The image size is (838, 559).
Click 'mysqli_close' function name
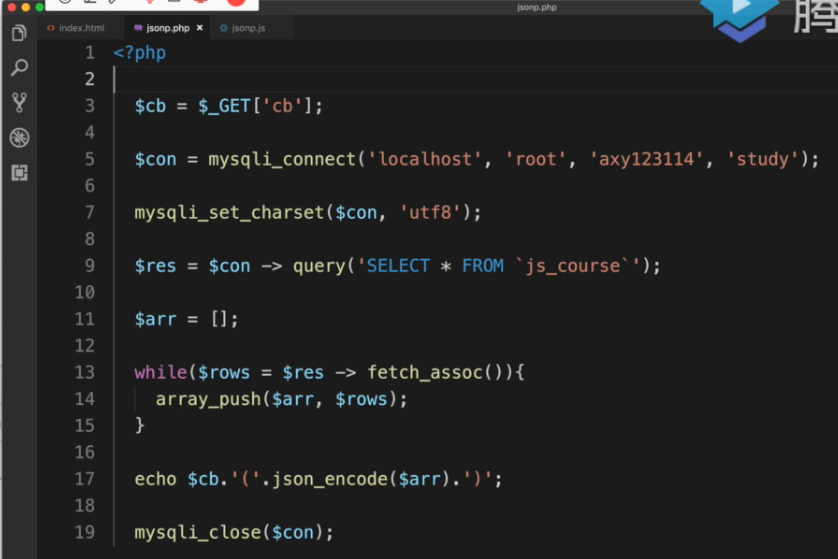(x=197, y=533)
